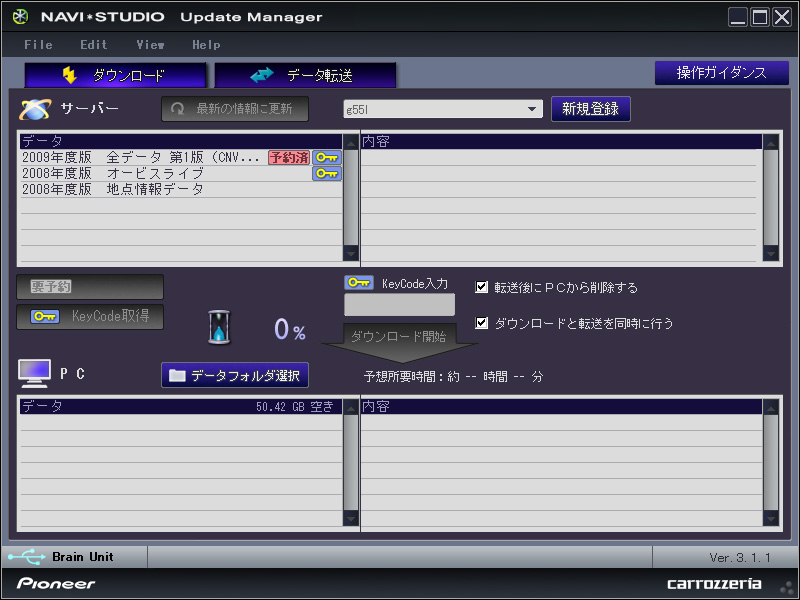Click the 新規登録 button
The width and height of the screenshot is (800, 600).
[x=590, y=109]
